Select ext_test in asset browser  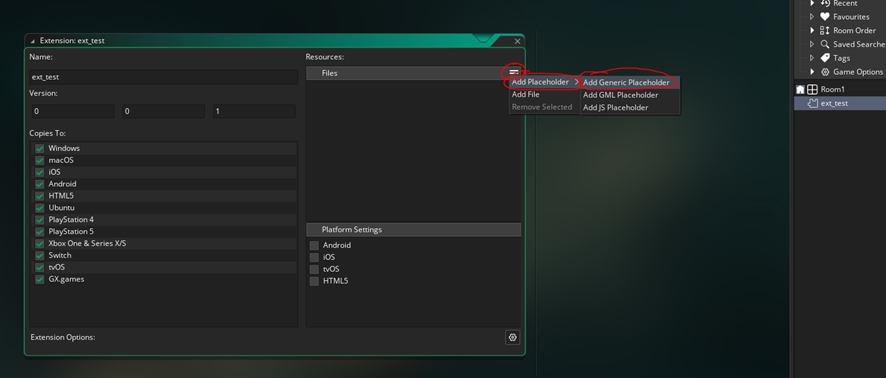coord(840,103)
